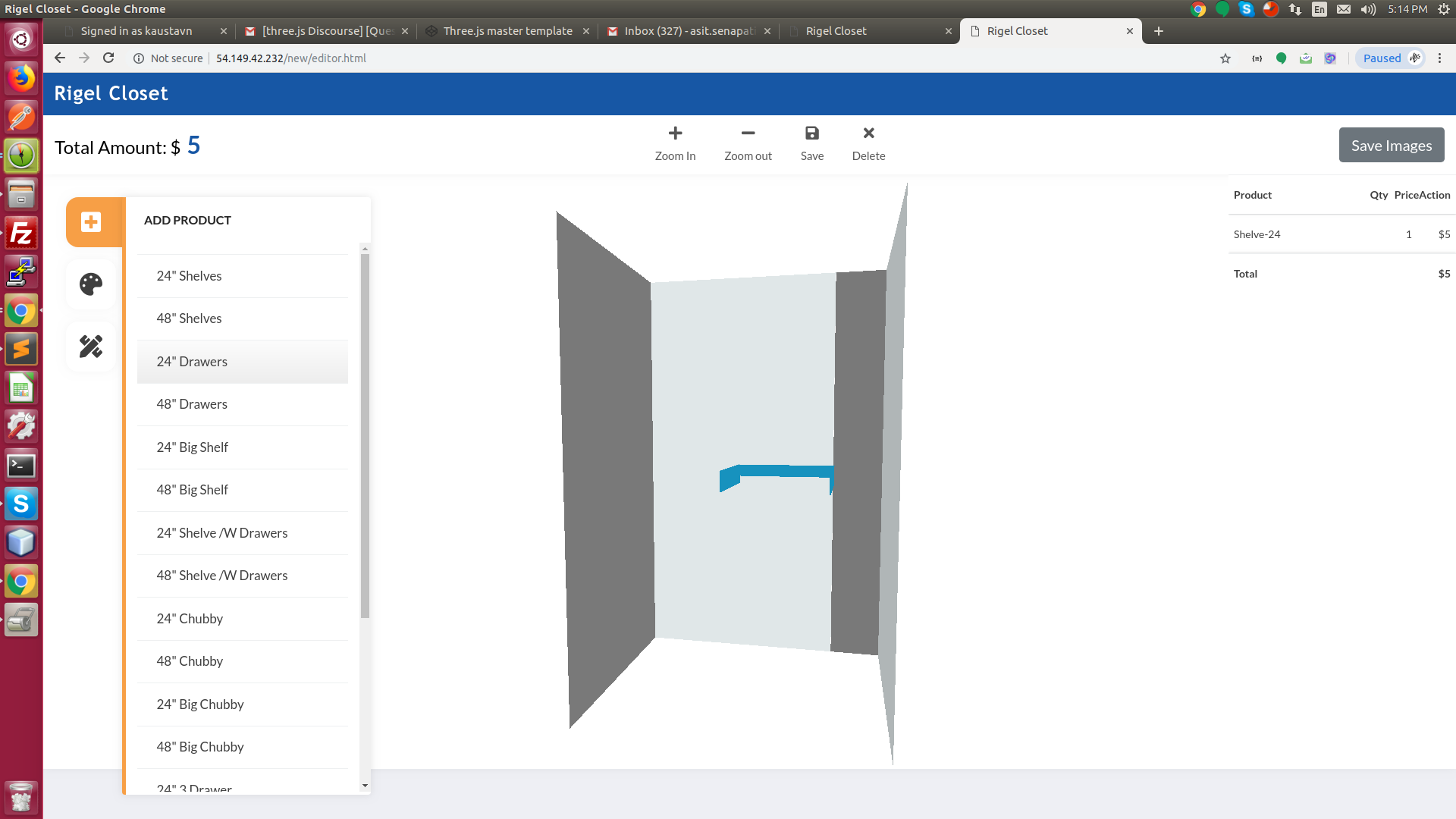Open the Add Product plus panel icon
This screenshot has width=1456, height=819.
tap(91, 222)
